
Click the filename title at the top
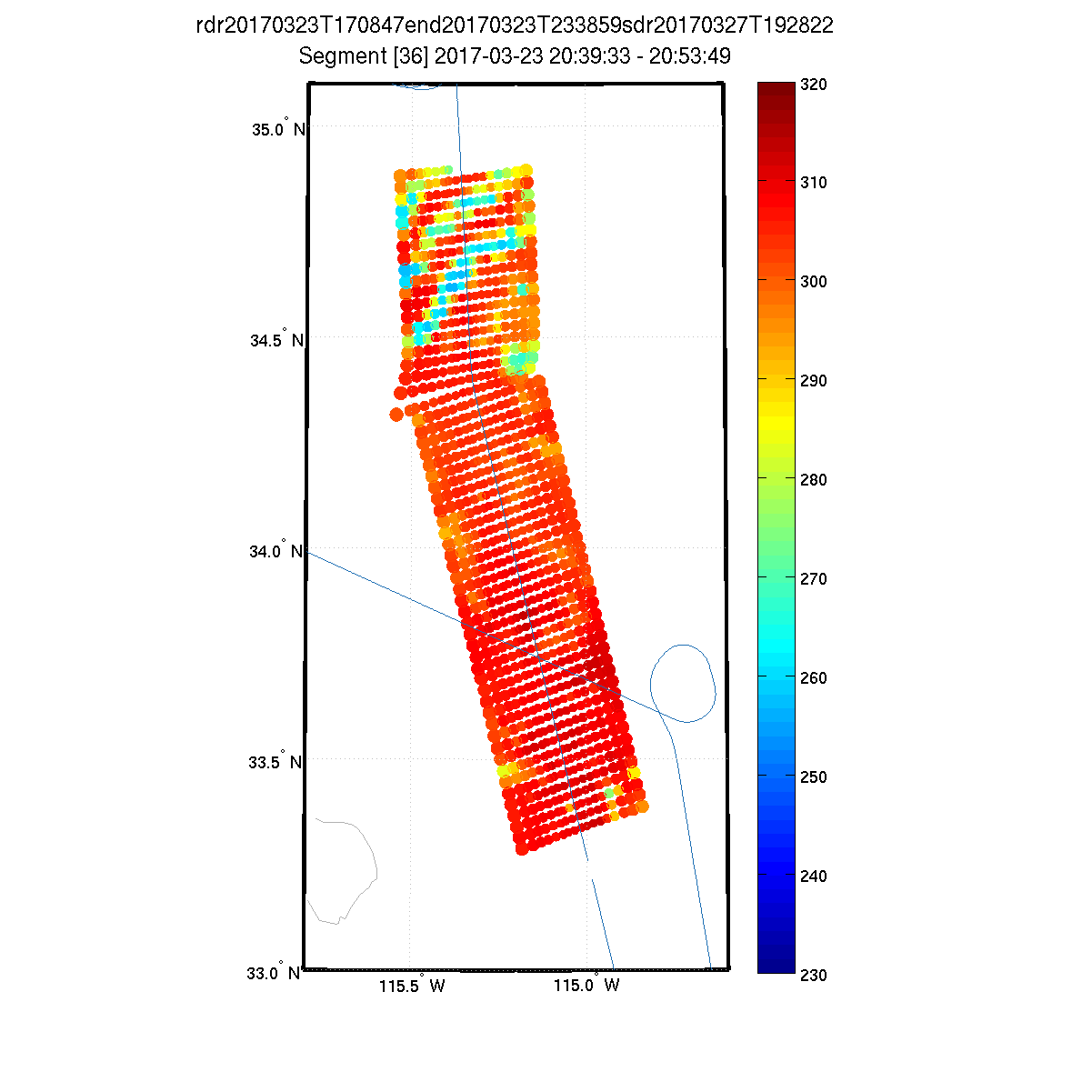[x=515, y=25]
